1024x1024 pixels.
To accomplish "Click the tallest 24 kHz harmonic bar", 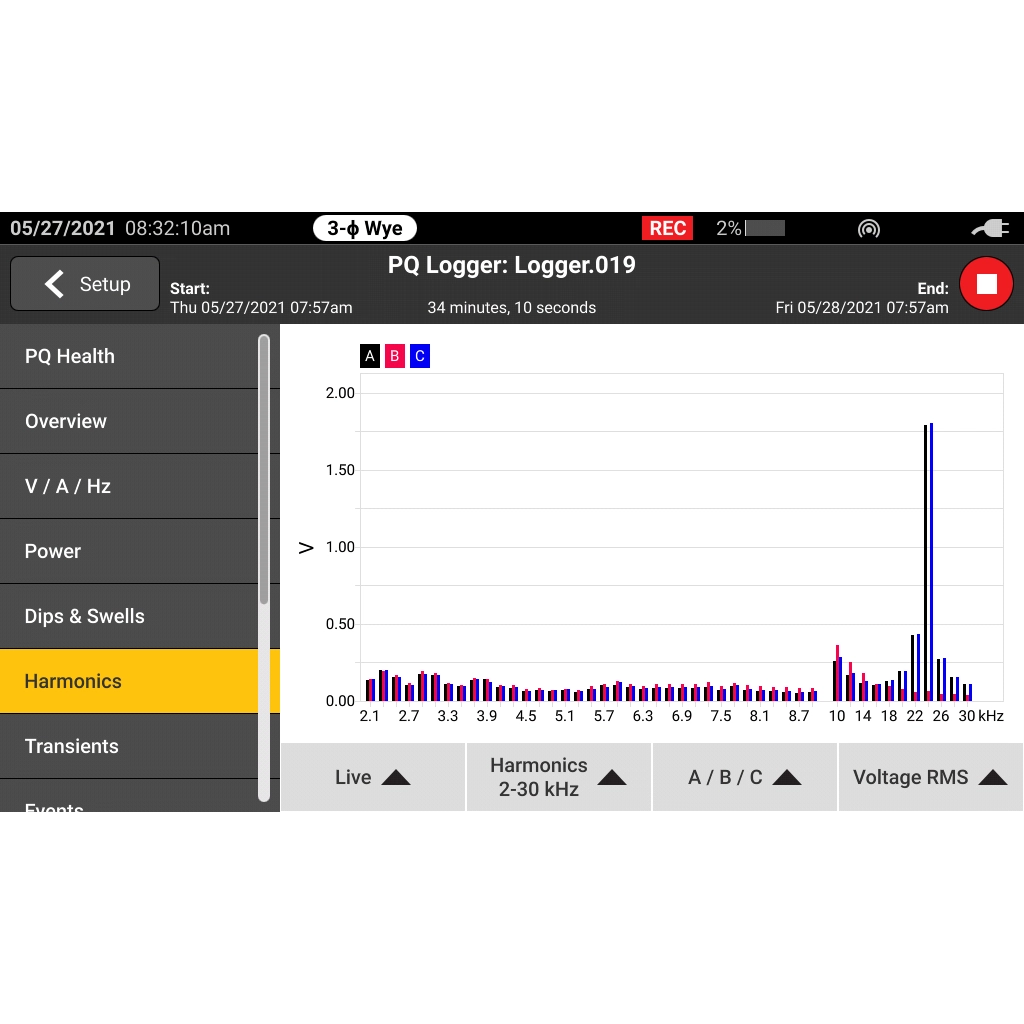I will [x=931, y=562].
